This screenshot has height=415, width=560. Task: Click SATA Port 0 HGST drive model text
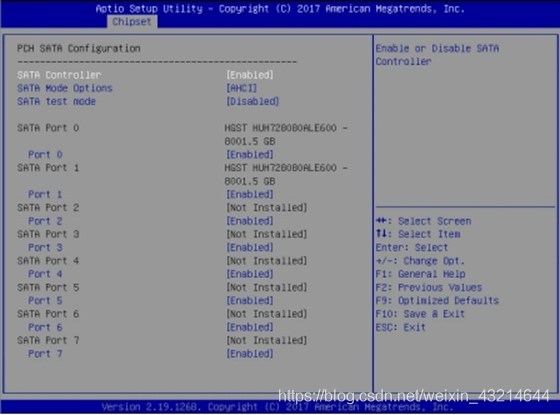(286, 135)
